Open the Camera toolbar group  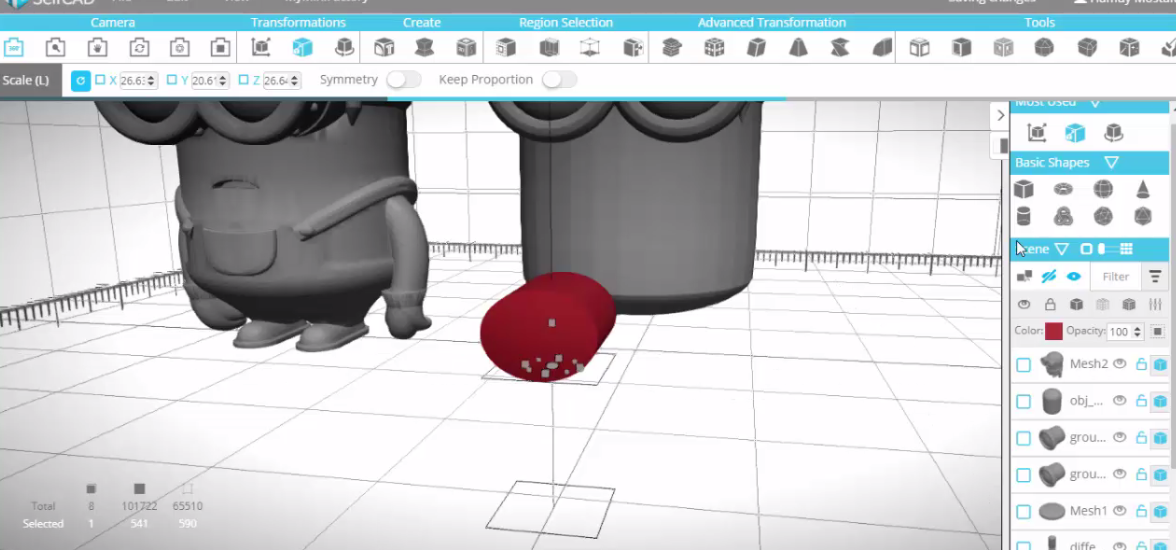(112, 23)
